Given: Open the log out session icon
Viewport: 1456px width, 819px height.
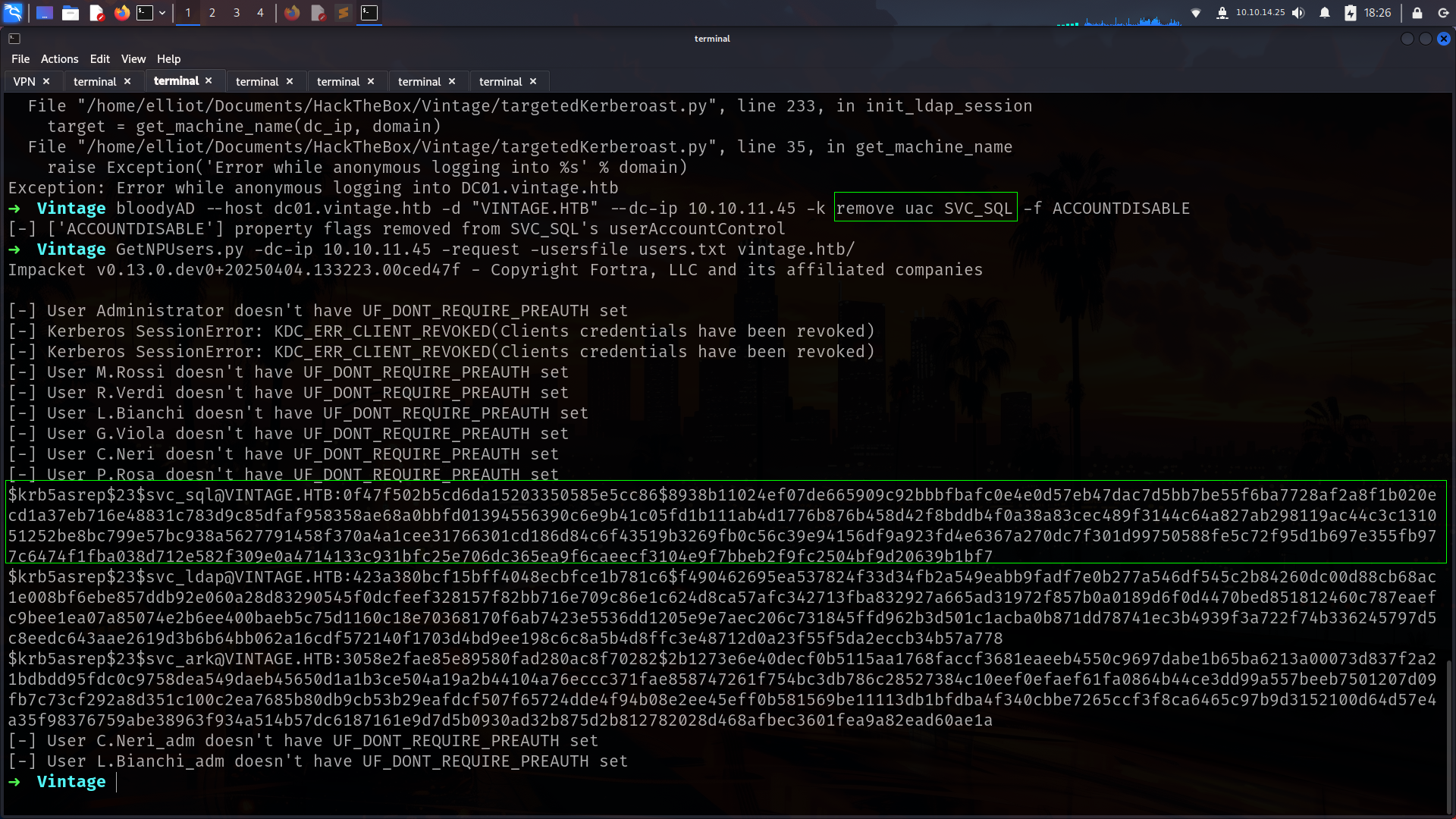Looking at the screenshot, I should (x=1443, y=13).
